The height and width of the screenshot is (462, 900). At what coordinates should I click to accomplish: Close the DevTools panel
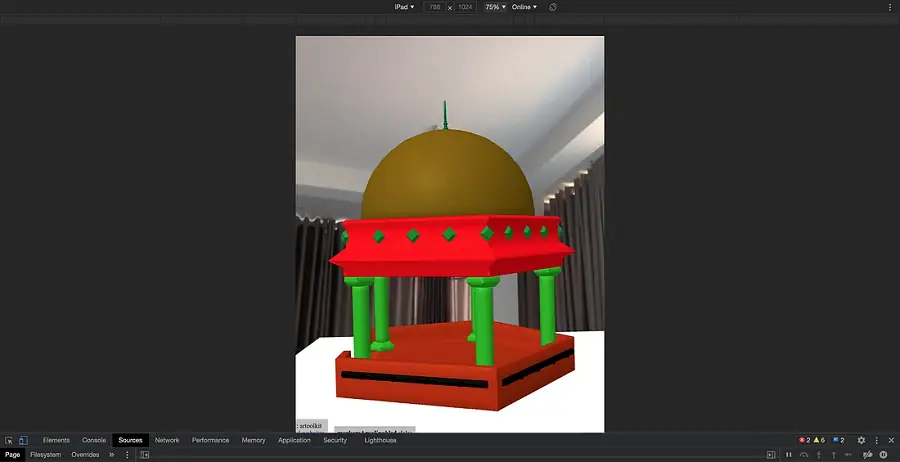click(891, 440)
